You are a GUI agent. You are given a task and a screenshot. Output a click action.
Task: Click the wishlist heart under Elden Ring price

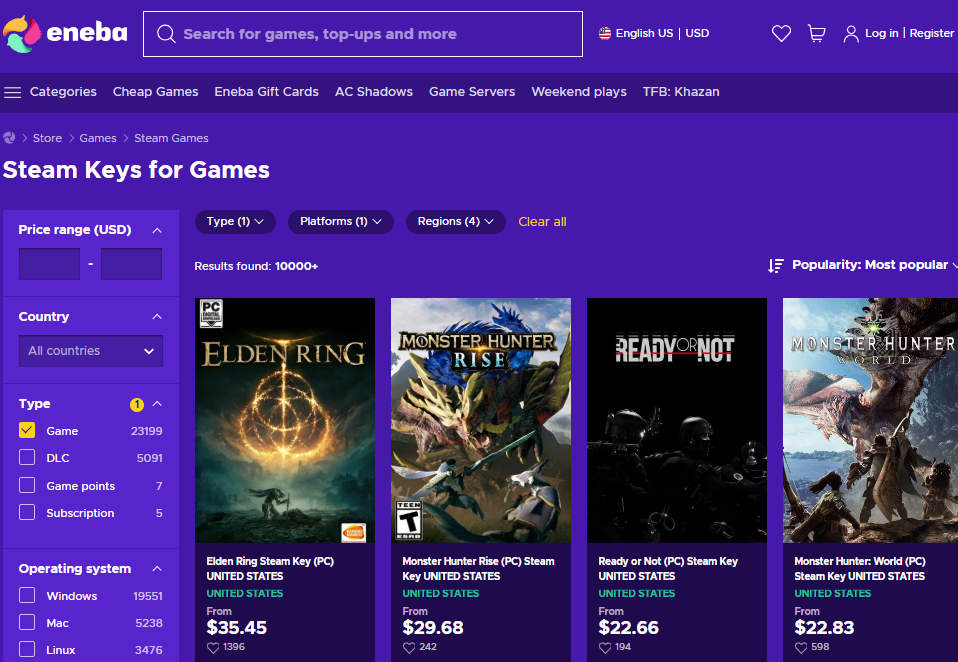[x=212, y=647]
